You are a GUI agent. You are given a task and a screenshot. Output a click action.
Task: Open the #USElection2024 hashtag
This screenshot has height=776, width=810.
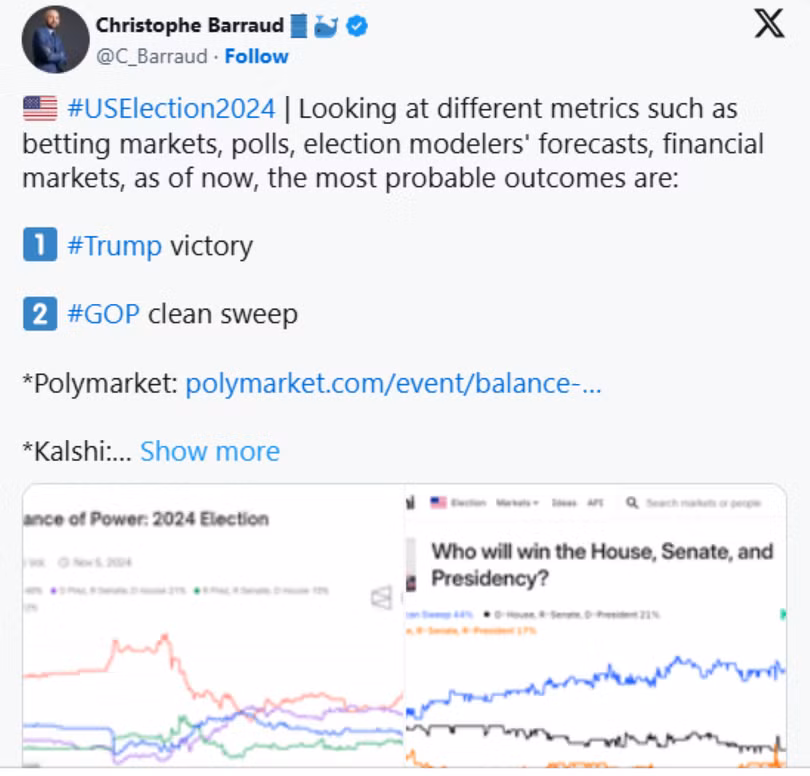tap(171, 108)
